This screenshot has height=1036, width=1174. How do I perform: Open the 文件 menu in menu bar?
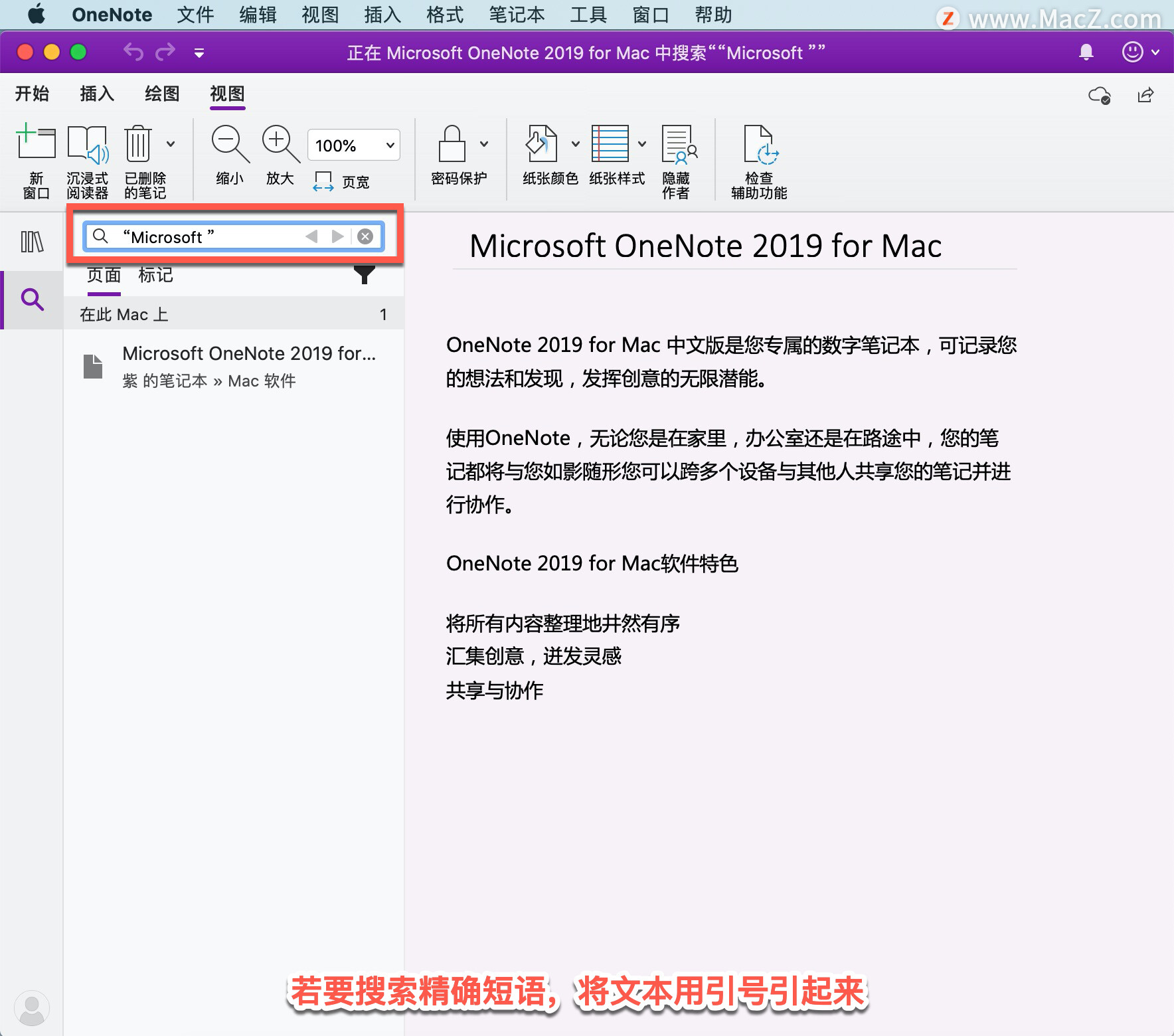pos(195,14)
